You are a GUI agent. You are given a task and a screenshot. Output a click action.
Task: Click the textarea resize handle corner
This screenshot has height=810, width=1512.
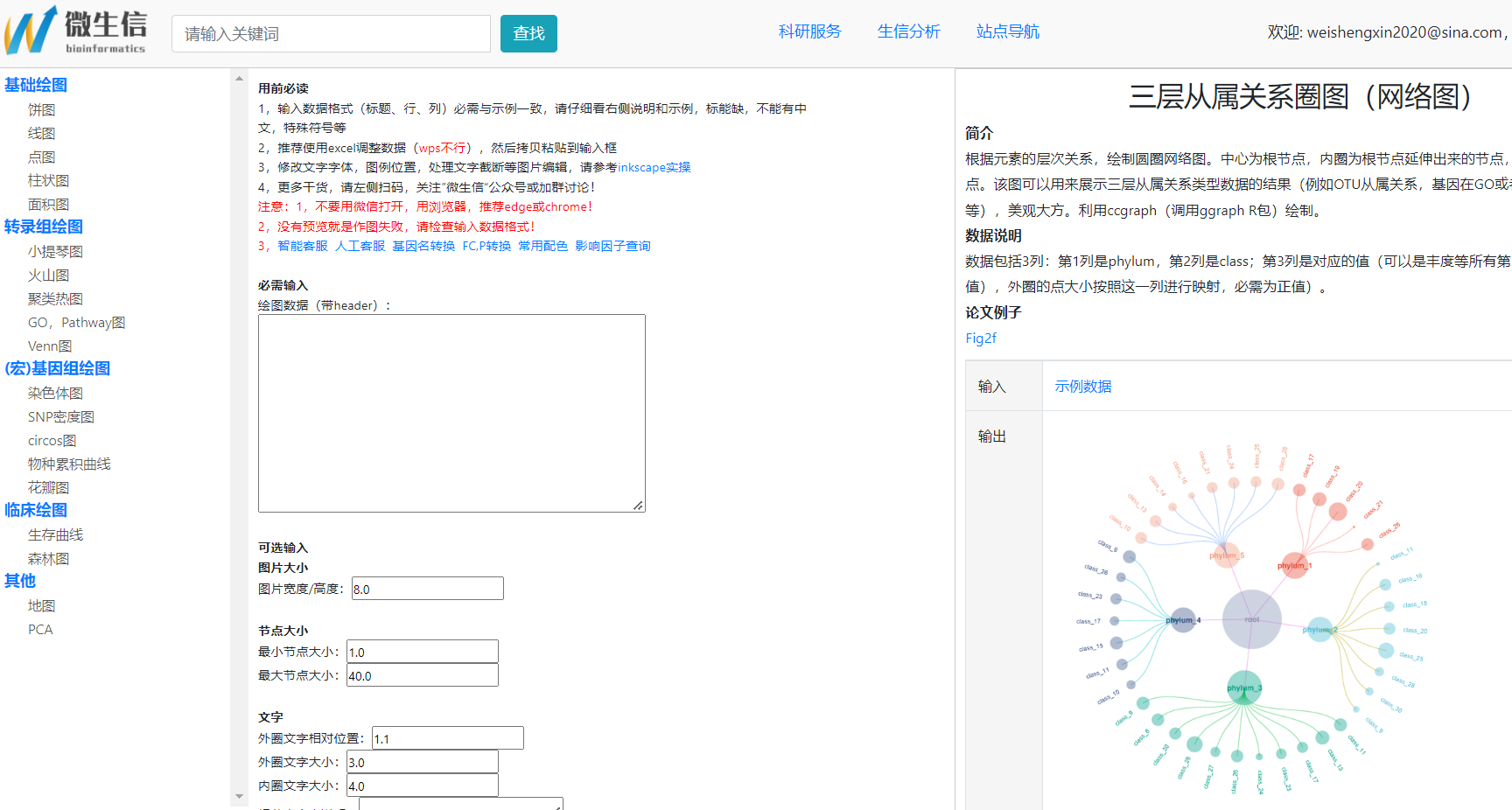[639, 506]
